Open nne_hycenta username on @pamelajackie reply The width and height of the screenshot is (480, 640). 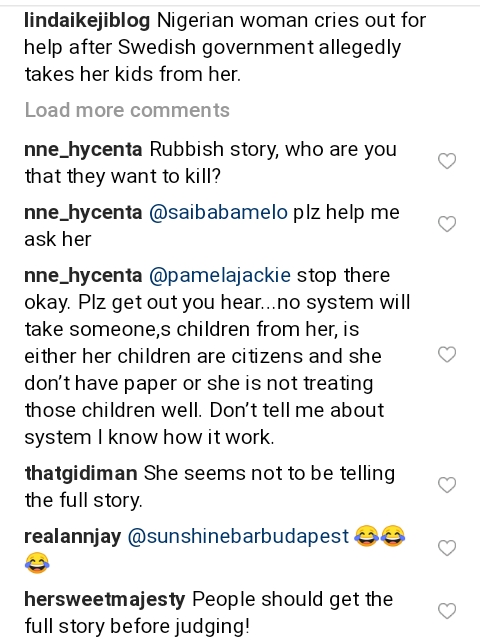(83, 276)
